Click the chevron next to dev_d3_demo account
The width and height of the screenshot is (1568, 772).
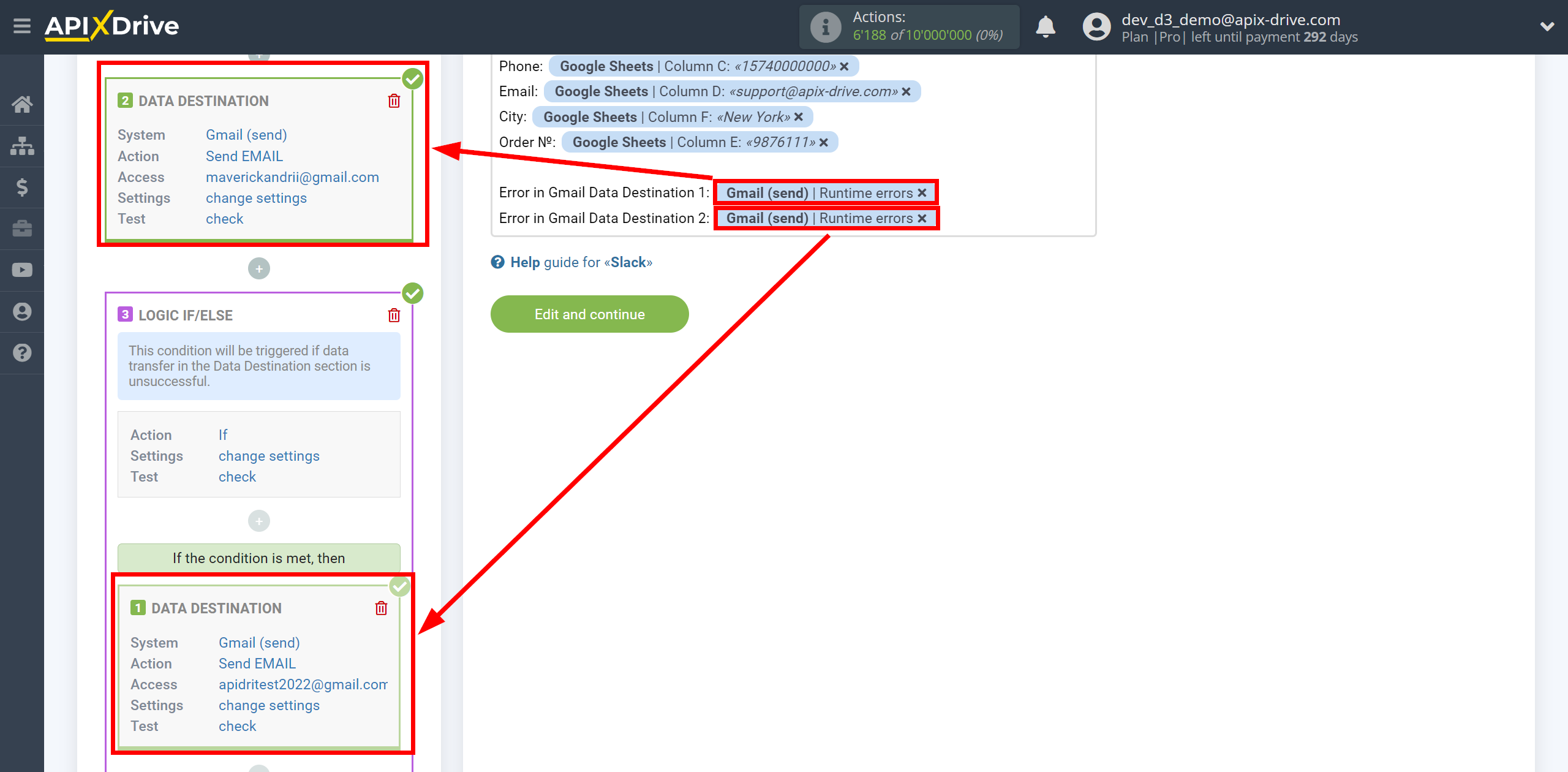pyautogui.click(x=1546, y=26)
